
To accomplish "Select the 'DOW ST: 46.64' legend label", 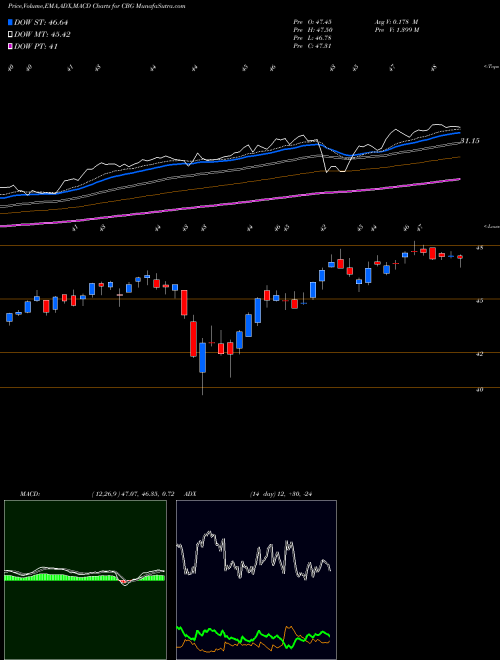I will (x=41, y=22).
